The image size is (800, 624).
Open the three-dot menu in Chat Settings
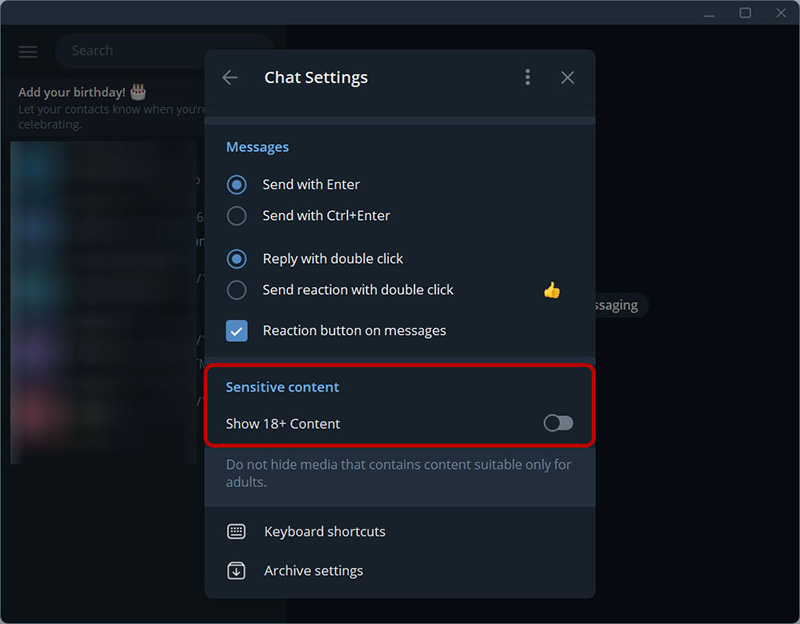click(x=528, y=78)
